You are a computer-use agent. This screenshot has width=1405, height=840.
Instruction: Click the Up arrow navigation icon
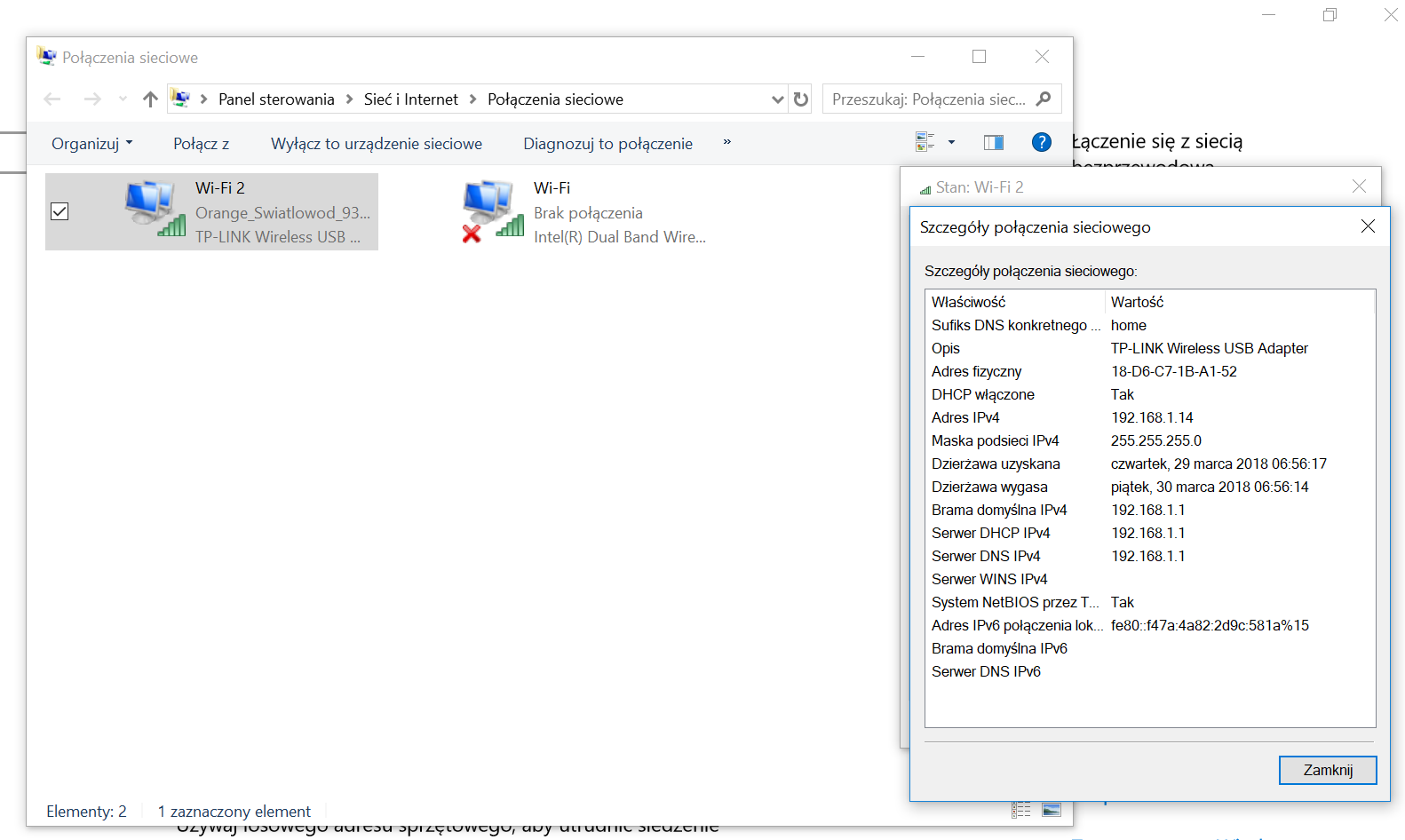[x=150, y=99]
